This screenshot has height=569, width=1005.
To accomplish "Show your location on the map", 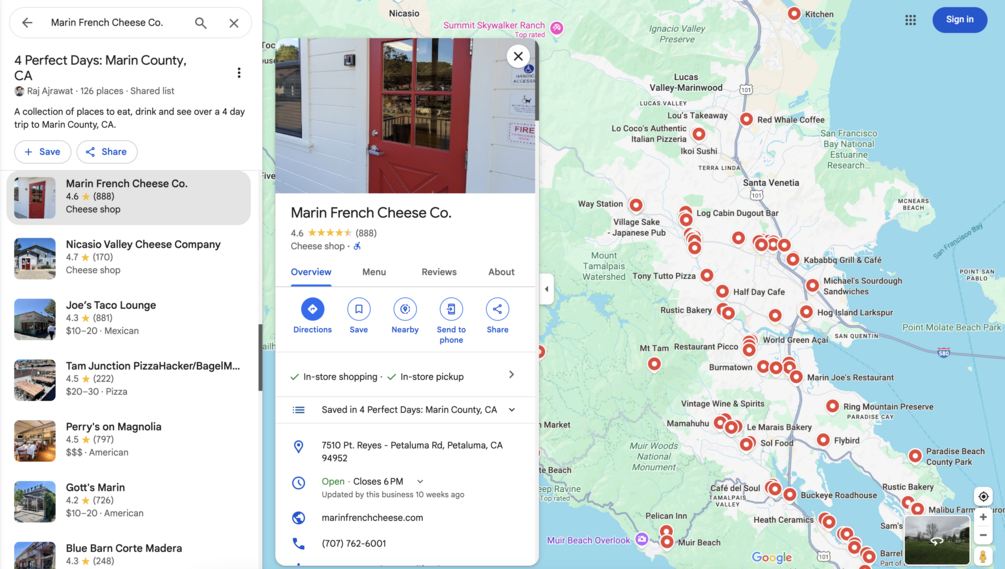I will [983, 497].
